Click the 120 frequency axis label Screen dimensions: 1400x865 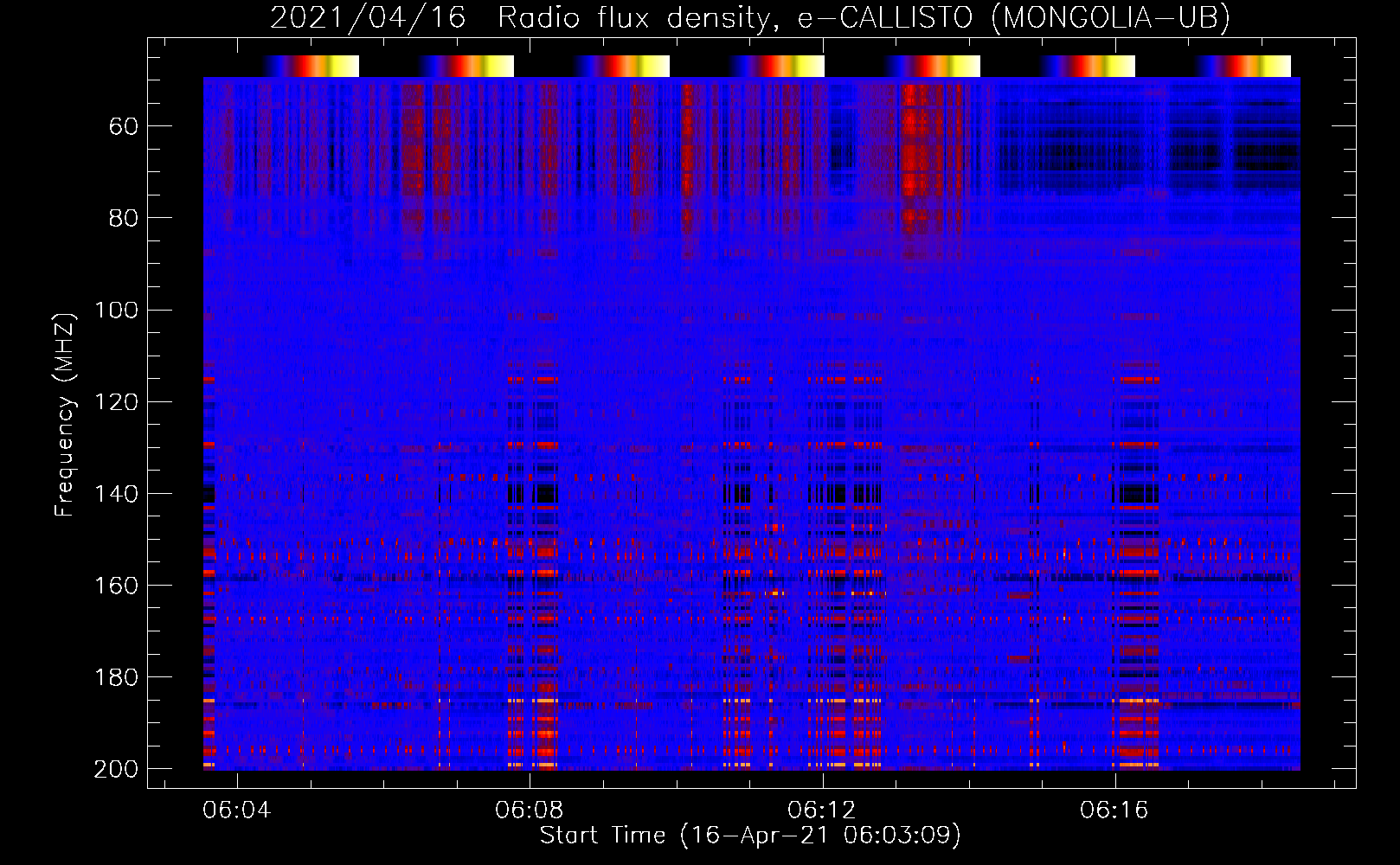click(116, 402)
